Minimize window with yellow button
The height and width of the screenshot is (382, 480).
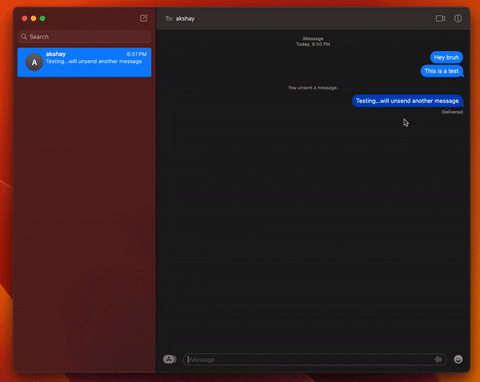pos(33,18)
